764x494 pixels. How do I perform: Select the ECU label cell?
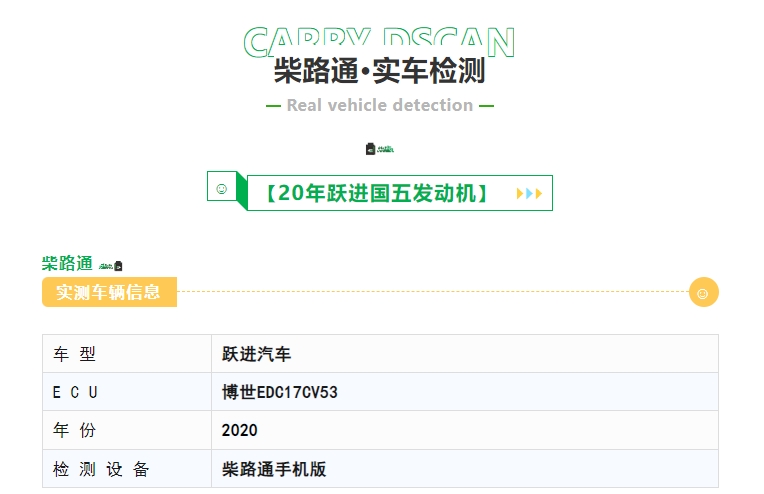coord(127,392)
